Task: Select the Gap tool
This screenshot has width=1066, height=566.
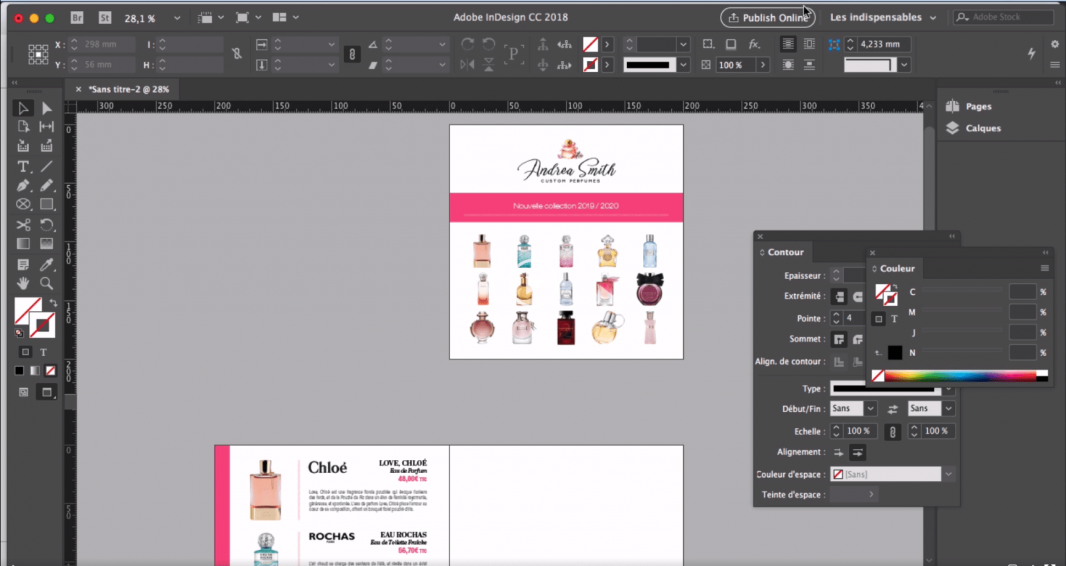Action: pos(46,126)
